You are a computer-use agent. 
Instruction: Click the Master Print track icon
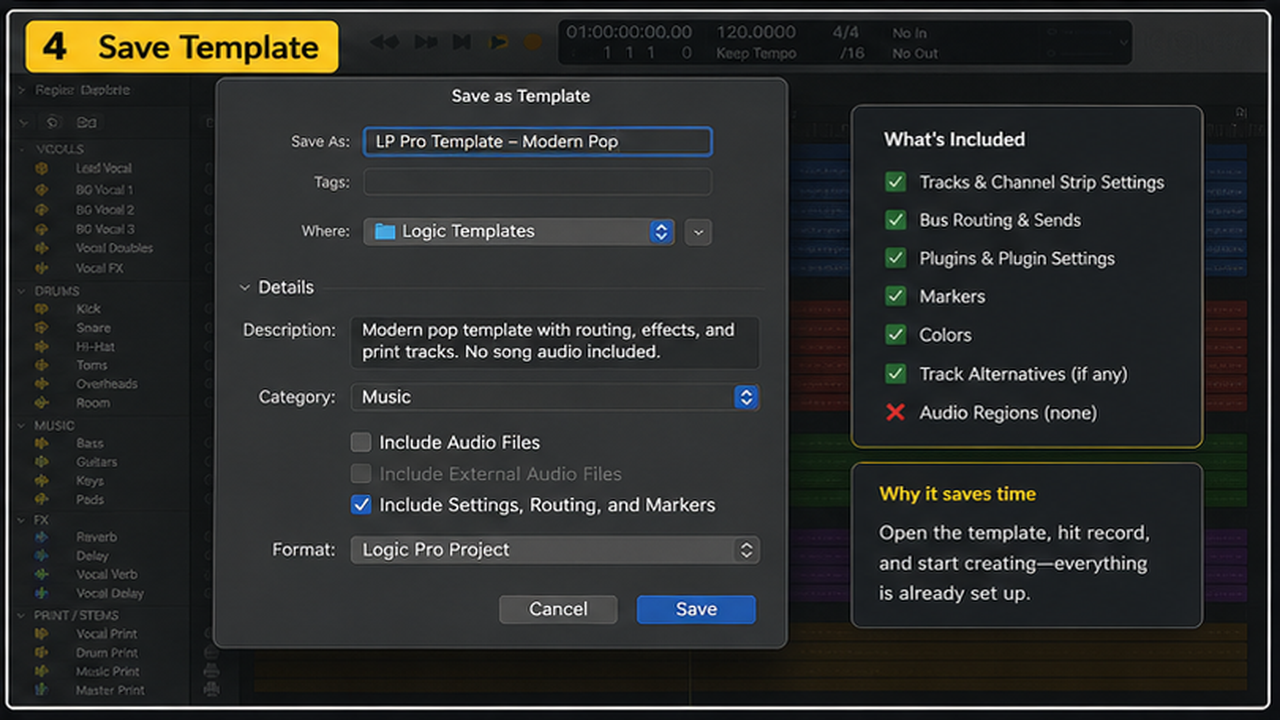pyautogui.click(x=42, y=690)
